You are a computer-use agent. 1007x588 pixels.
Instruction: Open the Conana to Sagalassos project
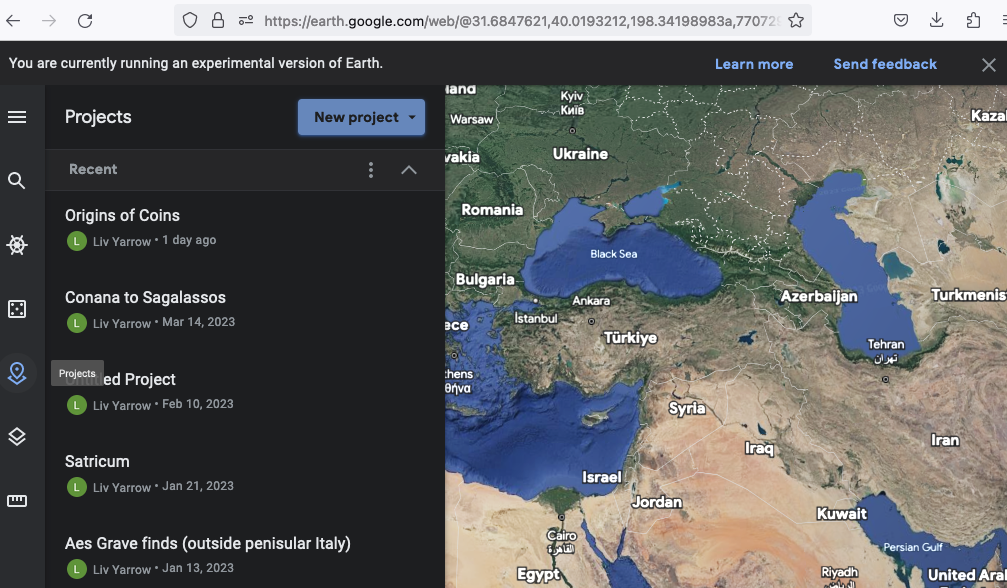(145, 298)
